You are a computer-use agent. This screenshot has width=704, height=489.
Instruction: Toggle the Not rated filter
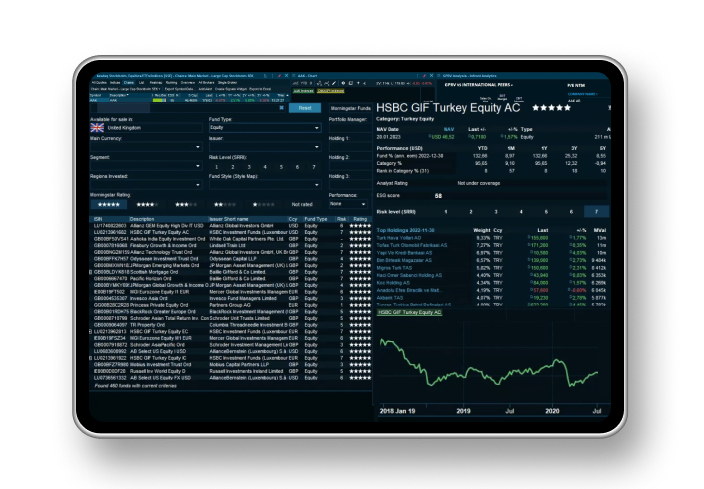tap(304, 202)
